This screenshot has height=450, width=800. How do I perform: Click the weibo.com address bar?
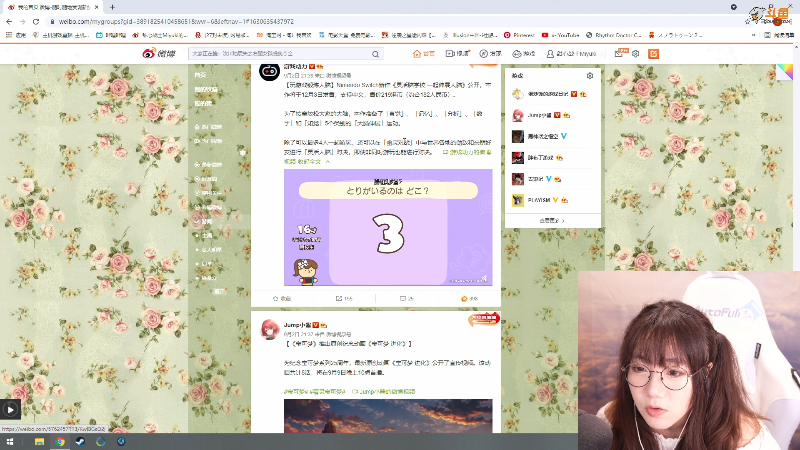(x=176, y=21)
